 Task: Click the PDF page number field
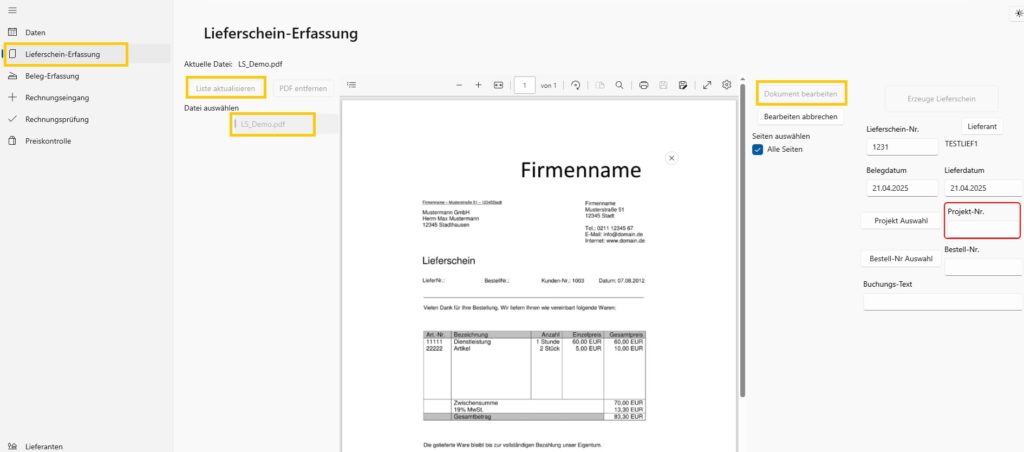[524, 86]
